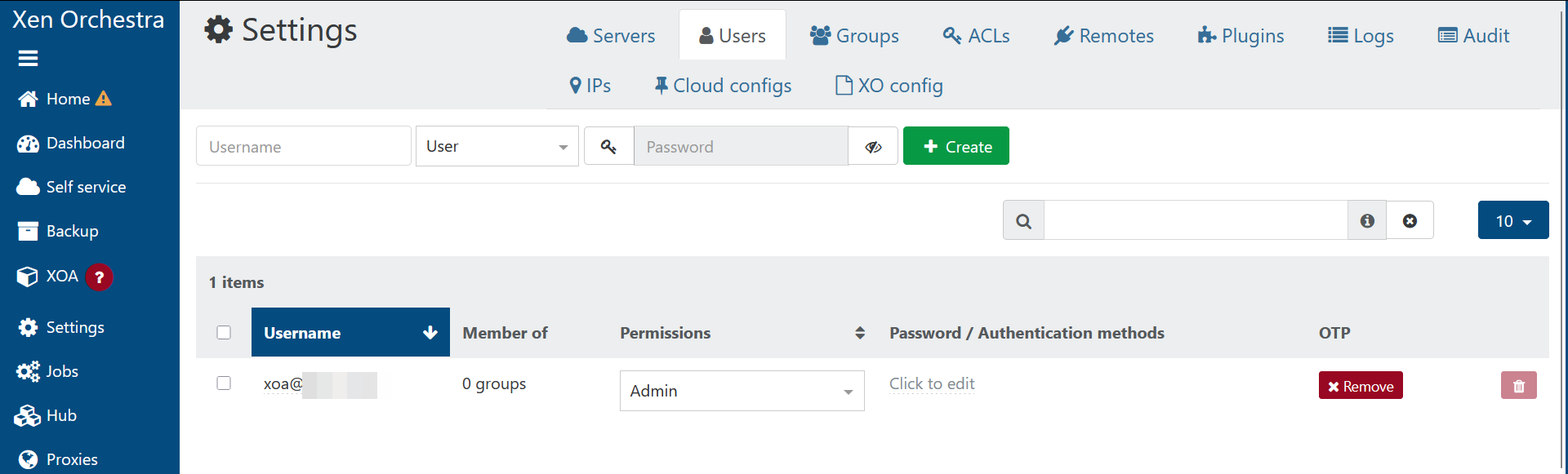
Task: Click Password / Authentication methods header
Action: (x=1027, y=333)
